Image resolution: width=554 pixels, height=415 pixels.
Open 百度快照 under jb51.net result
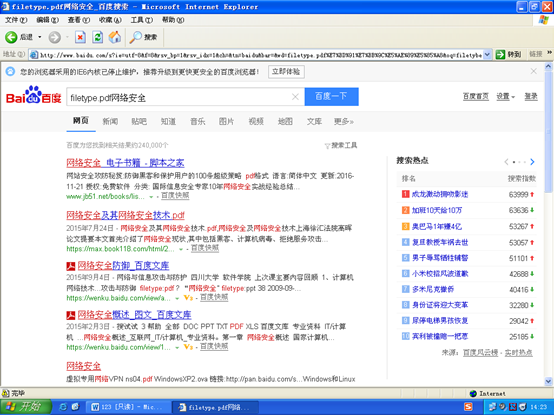175,196
